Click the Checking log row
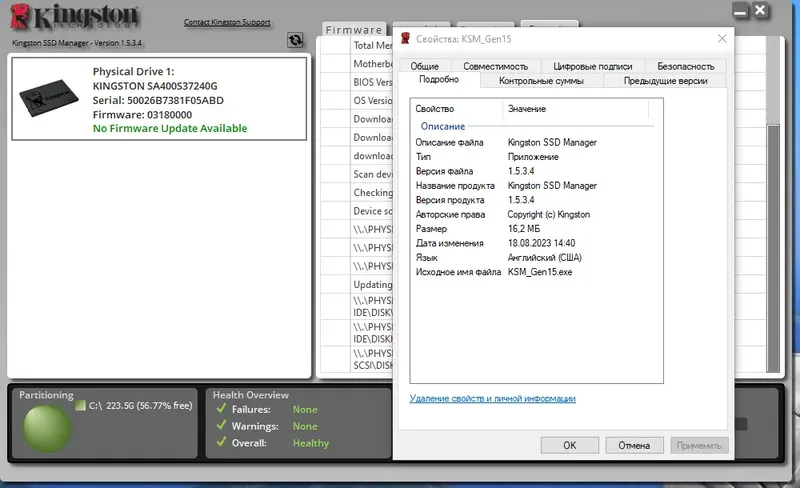Image resolution: width=800 pixels, height=488 pixels. pyautogui.click(x=357, y=192)
